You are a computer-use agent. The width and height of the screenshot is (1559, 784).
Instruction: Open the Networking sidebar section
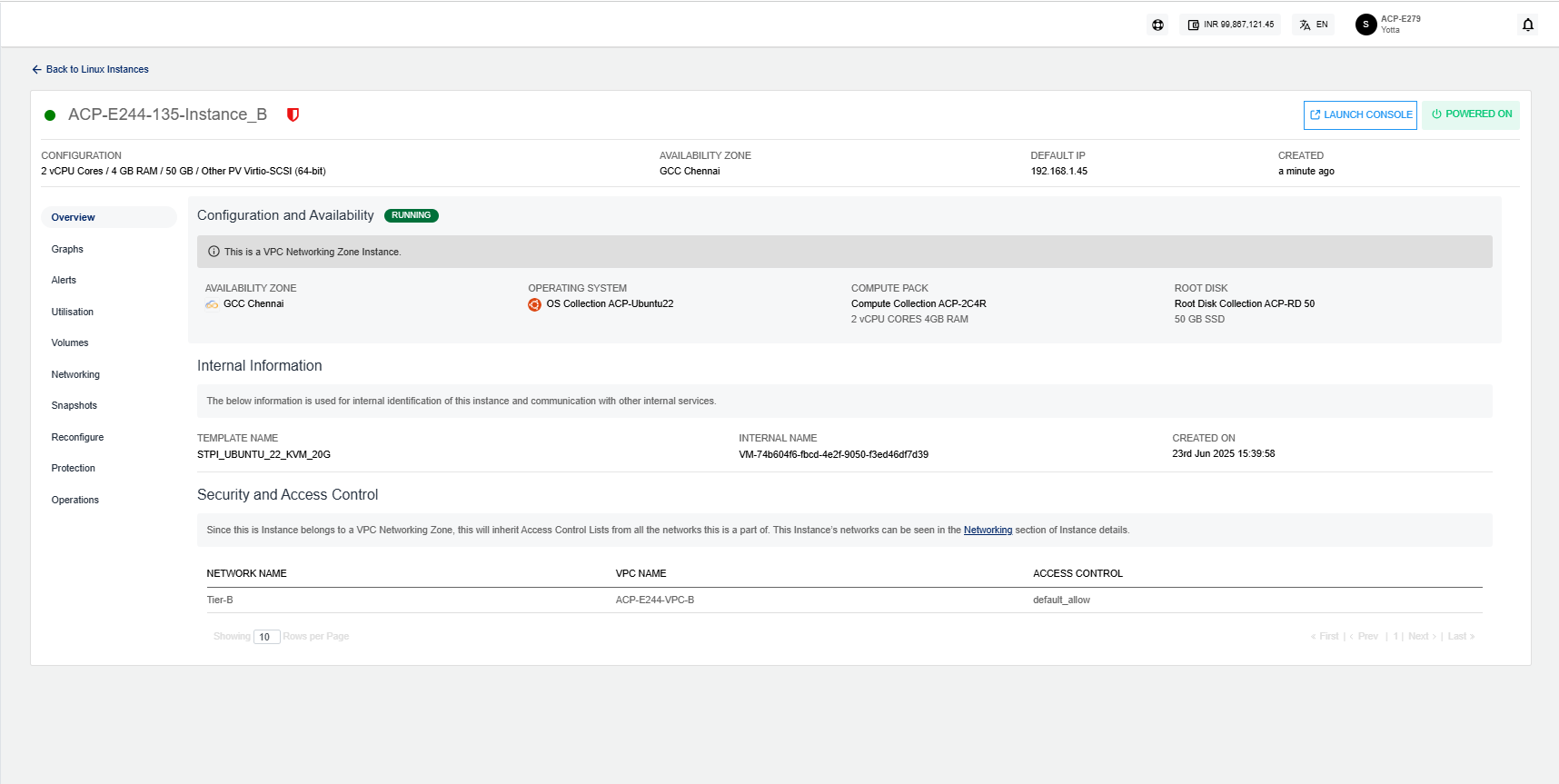(x=75, y=374)
